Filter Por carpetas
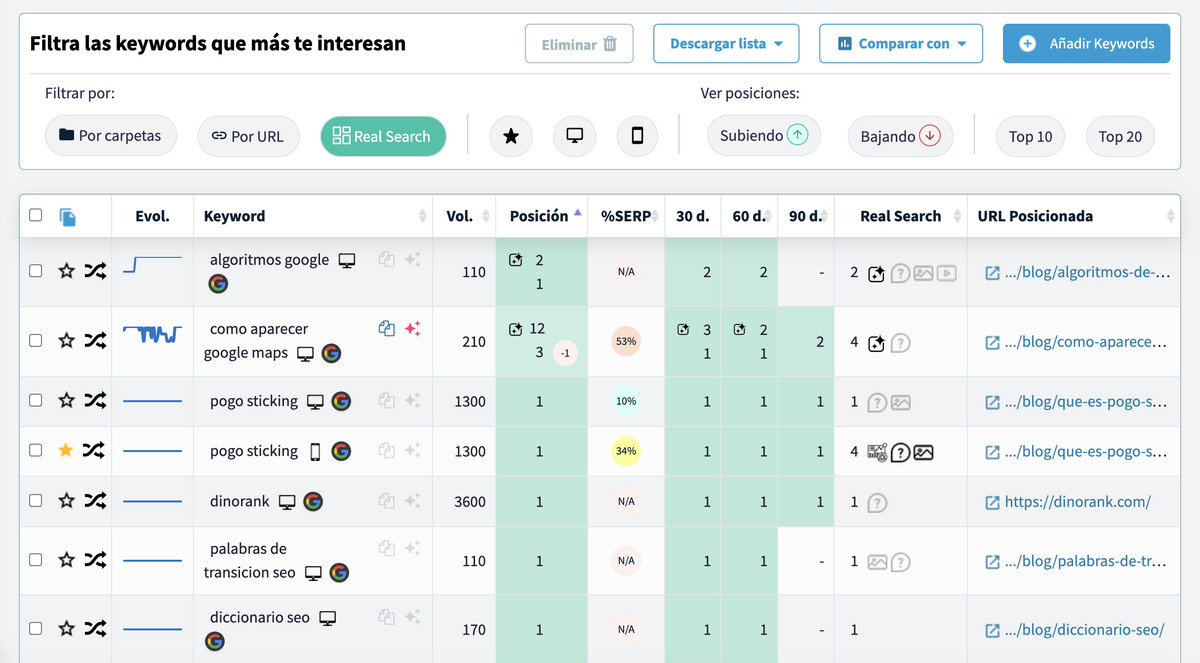Screen dimensions: 1200x663 tap(110, 136)
